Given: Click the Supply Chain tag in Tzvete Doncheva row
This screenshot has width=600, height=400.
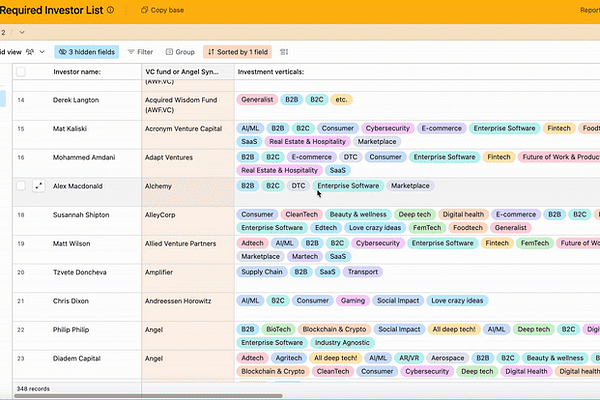Looking at the screenshot, I should pos(262,272).
